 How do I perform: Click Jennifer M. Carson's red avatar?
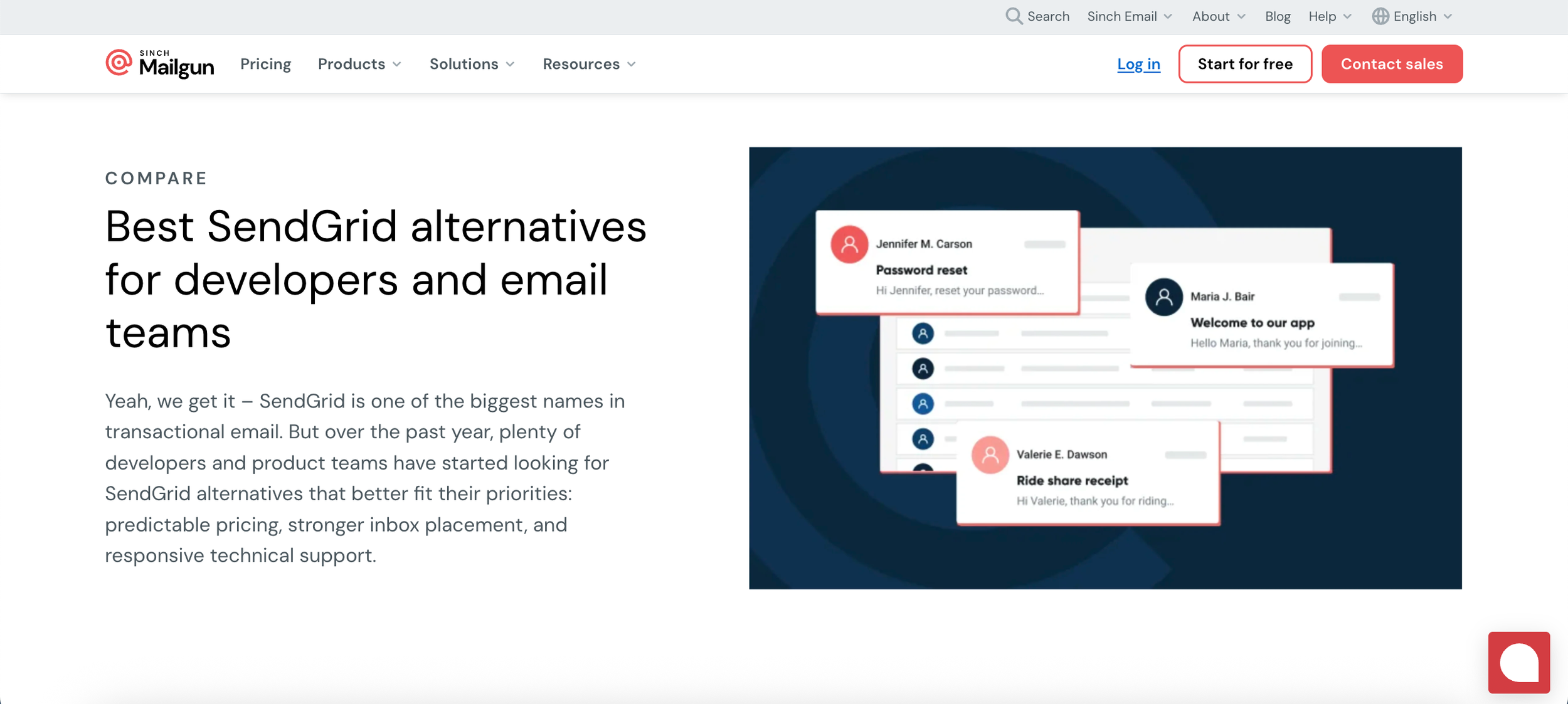pos(849,244)
